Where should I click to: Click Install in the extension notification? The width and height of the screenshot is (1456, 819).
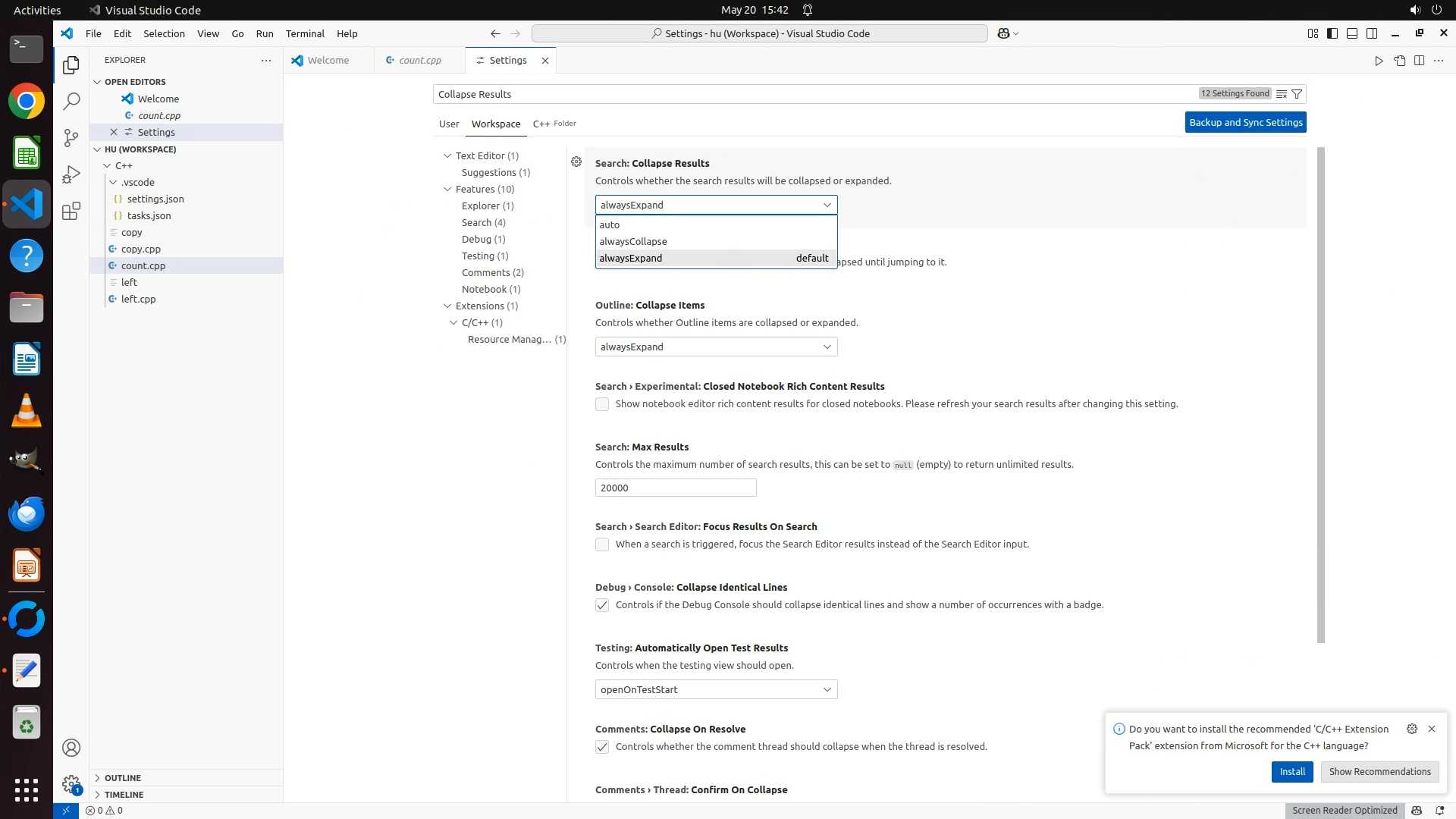click(x=1292, y=771)
